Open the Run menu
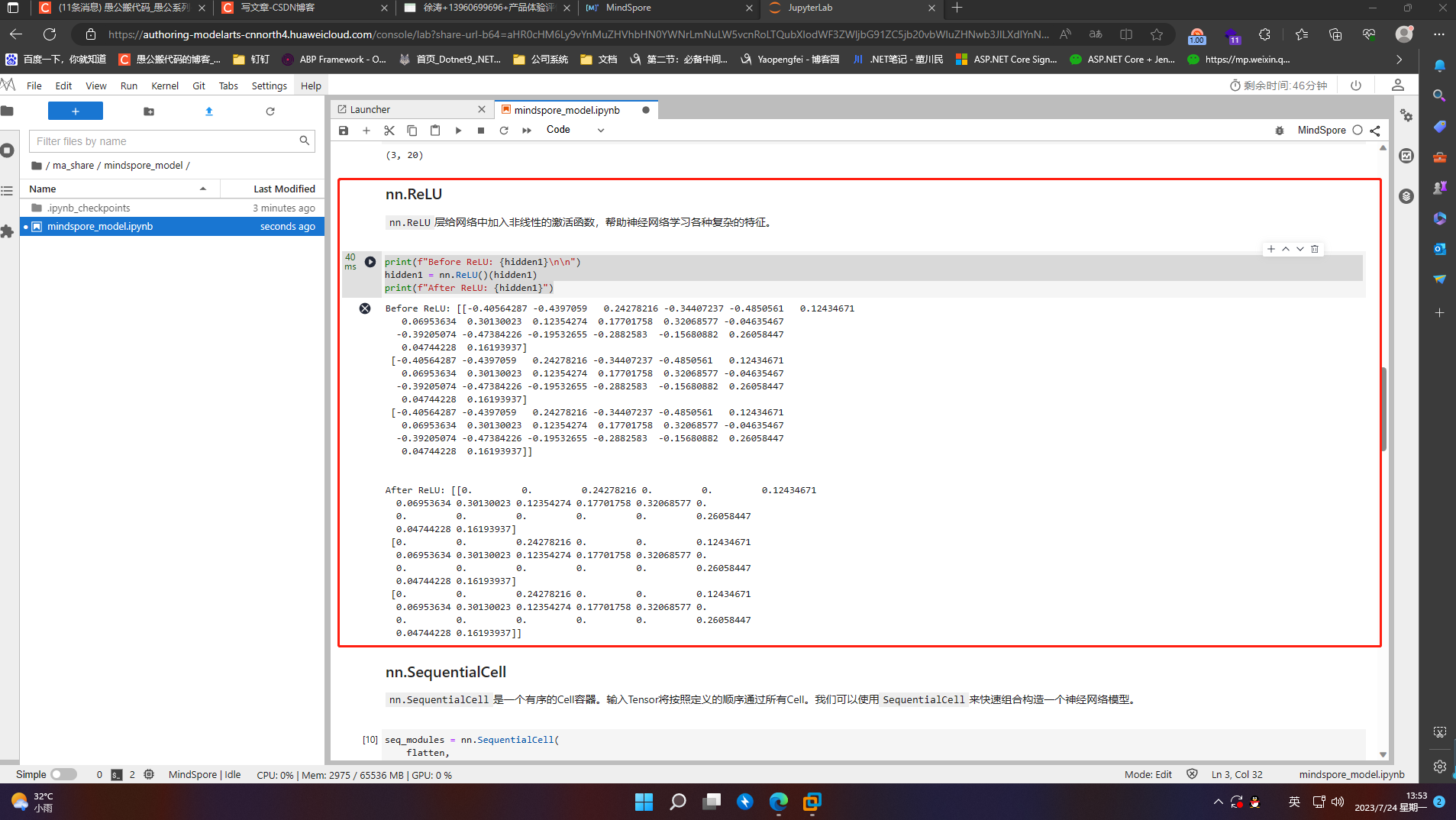 (129, 86)
